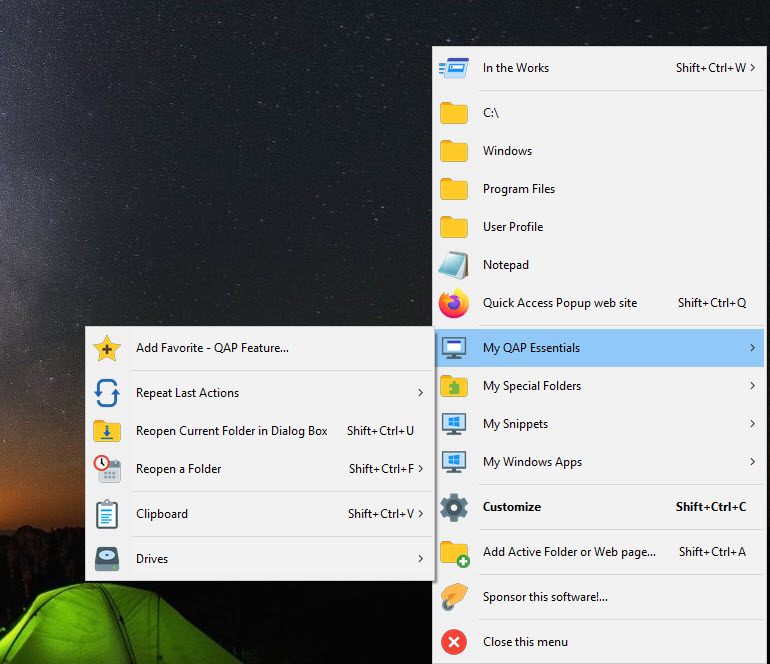Choose Reopen Current Folder in Dialog Box
The image size is (770, 664).
[x=260, y=431]
